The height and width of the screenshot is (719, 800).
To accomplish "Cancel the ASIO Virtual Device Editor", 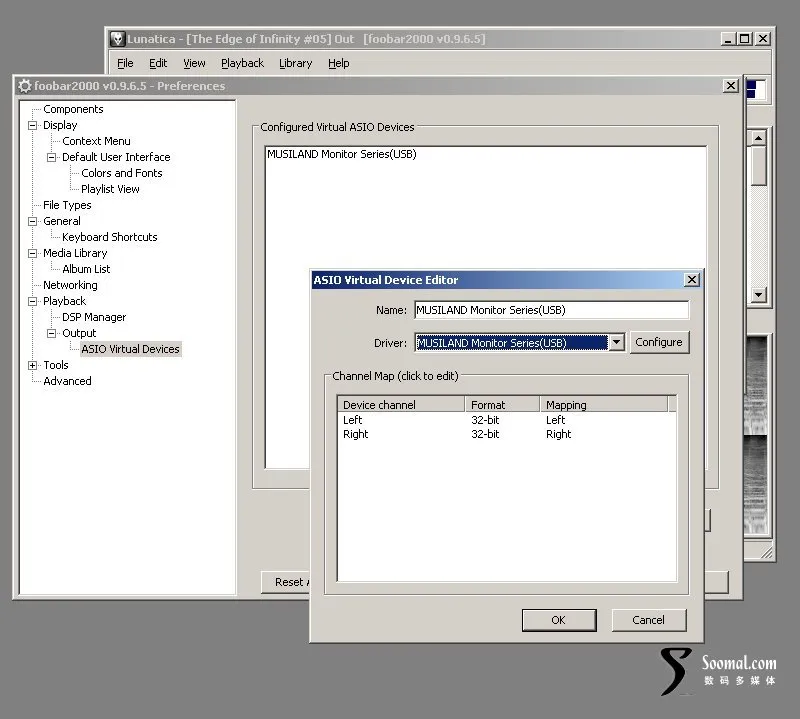I will point(648,620).
